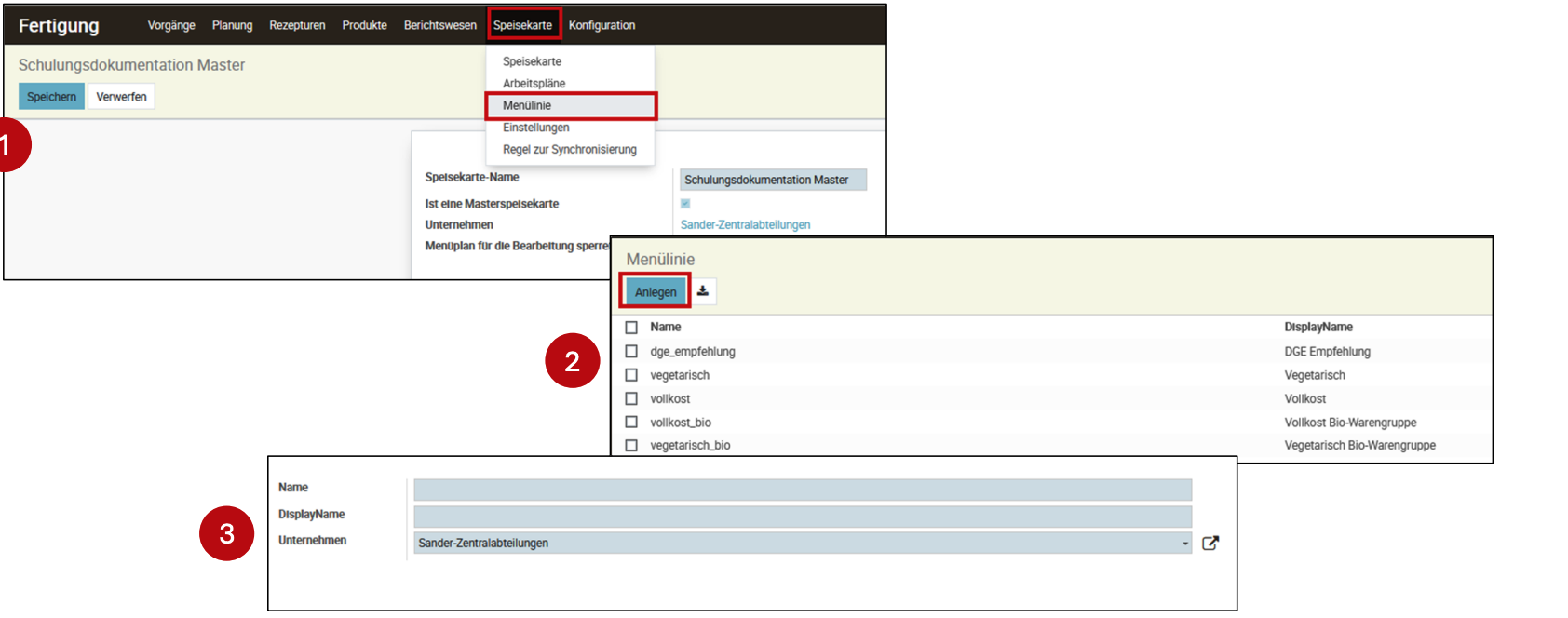Open the external link icon beside Unternehmen
This screenshot has height=618, width=1568.
(1210, 544)
